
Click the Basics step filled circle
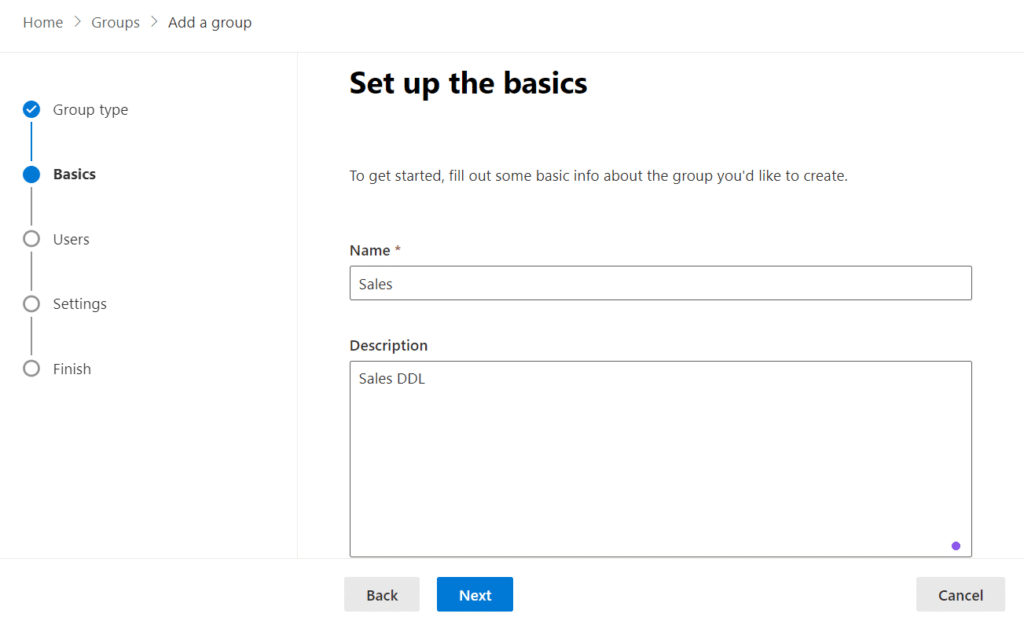(x=31, y=174)
